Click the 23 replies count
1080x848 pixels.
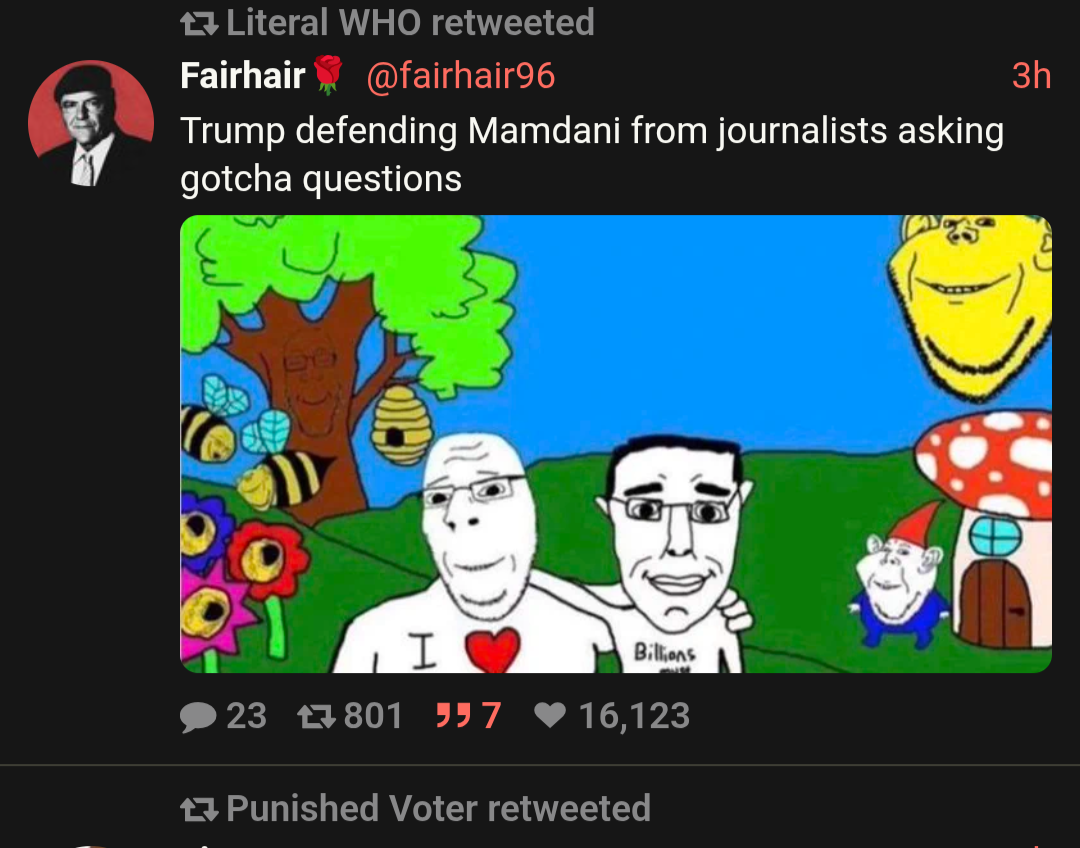246,716
